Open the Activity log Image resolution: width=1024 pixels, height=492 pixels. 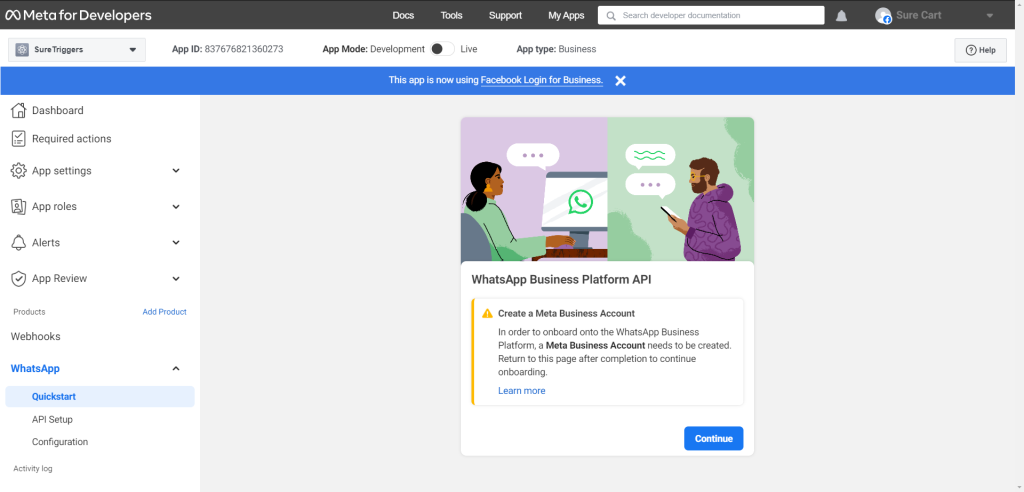click(33, 468)
